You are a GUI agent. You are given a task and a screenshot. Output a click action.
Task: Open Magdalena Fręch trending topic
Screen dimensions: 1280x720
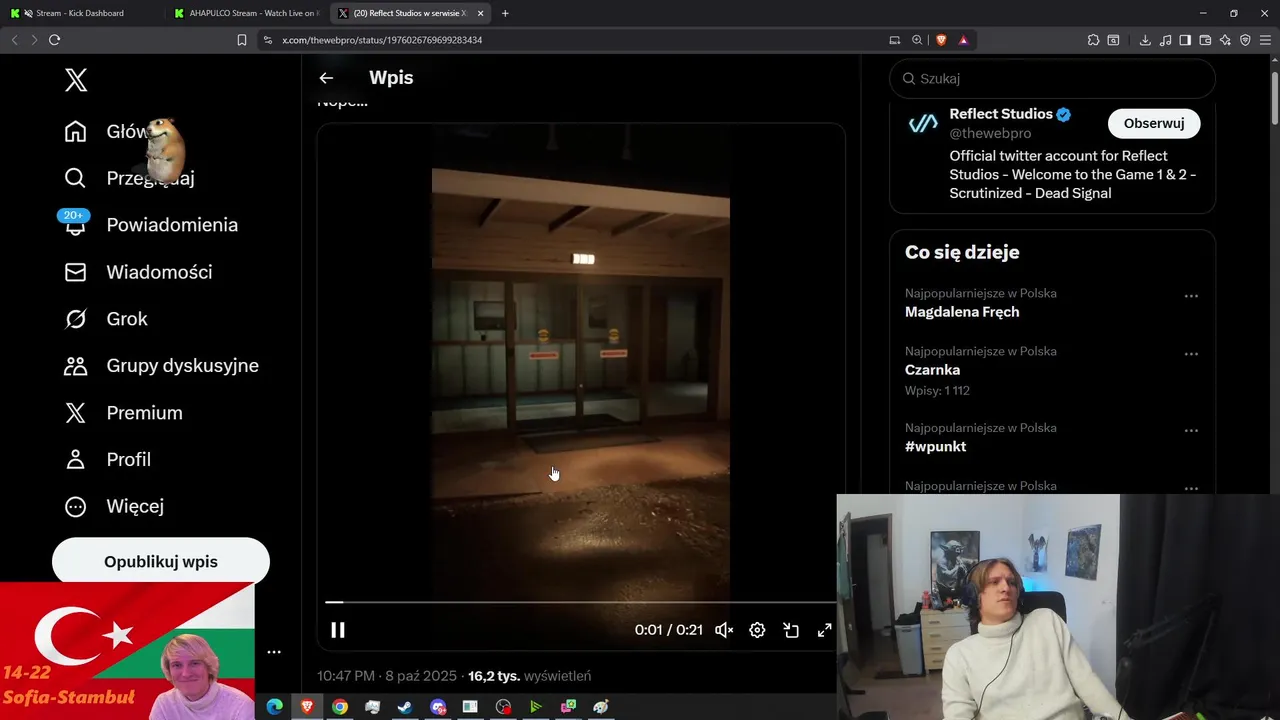pos(962,312)
